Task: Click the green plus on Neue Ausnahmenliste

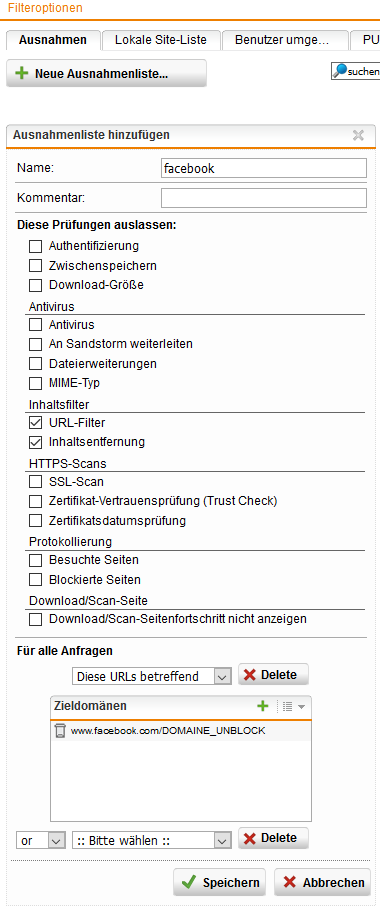Action: click(x=21, y=73)
